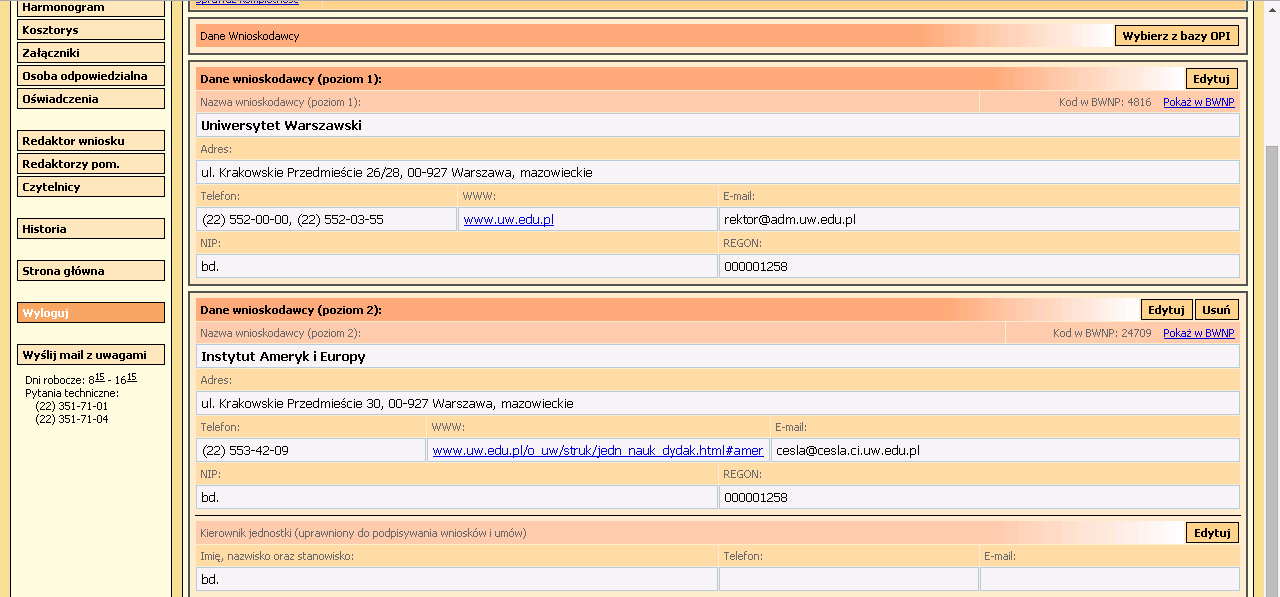Open the Harmonogram menu item
1280x597 pixels.
click(91, 7)
